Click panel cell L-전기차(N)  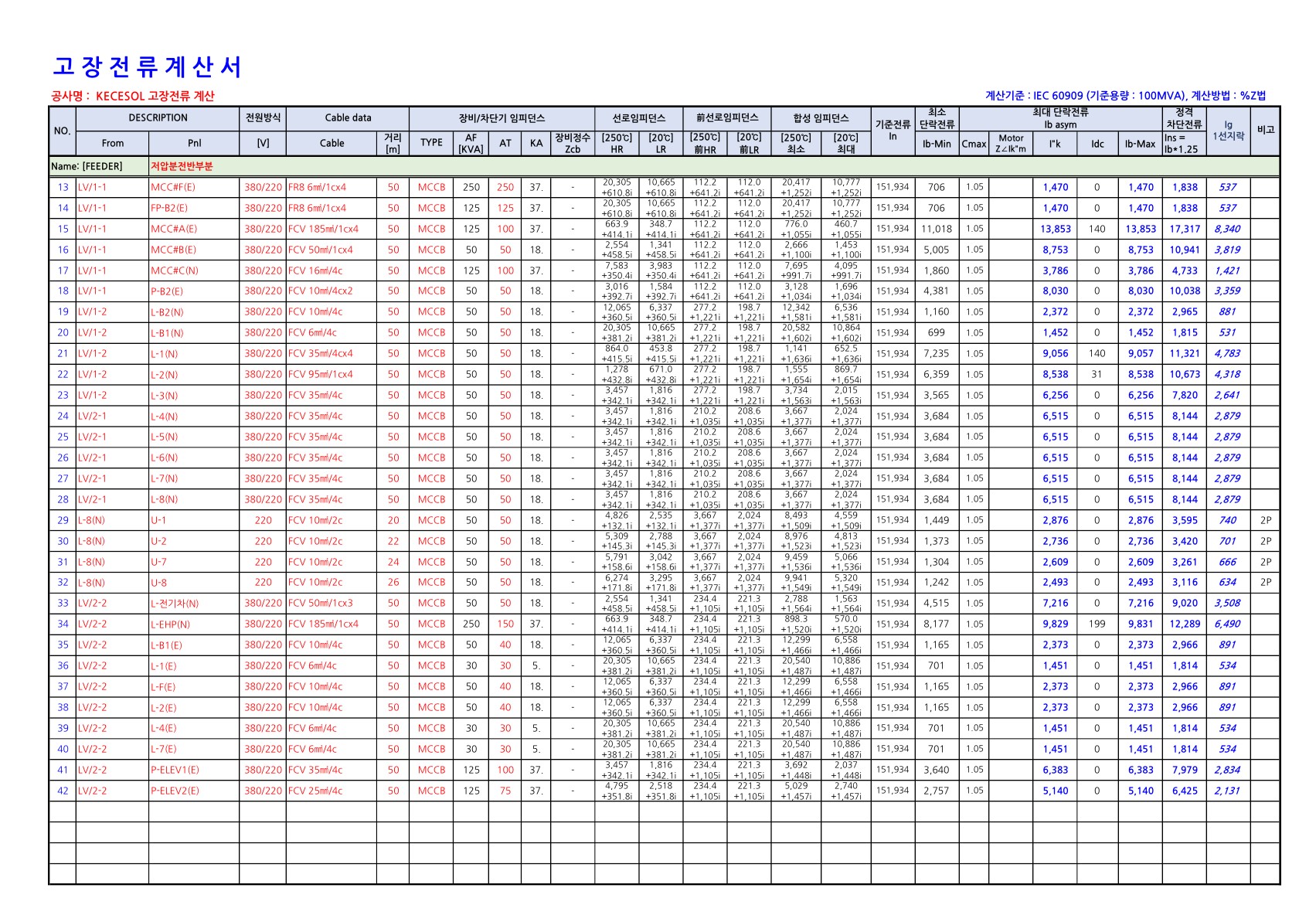(x=175, y=604)
